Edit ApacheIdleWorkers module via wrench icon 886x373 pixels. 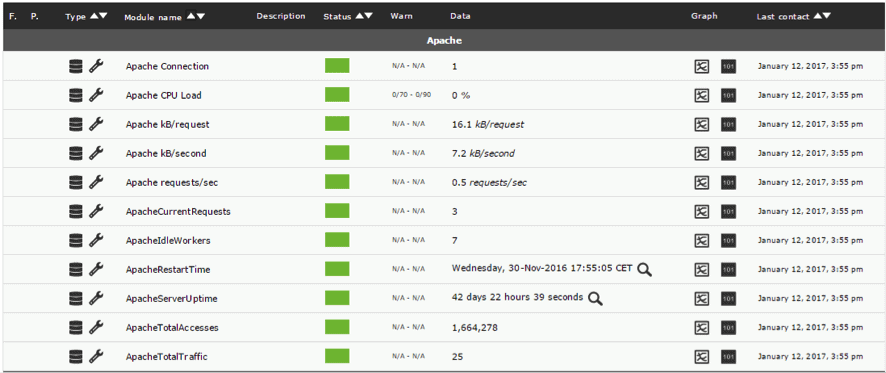97,240
